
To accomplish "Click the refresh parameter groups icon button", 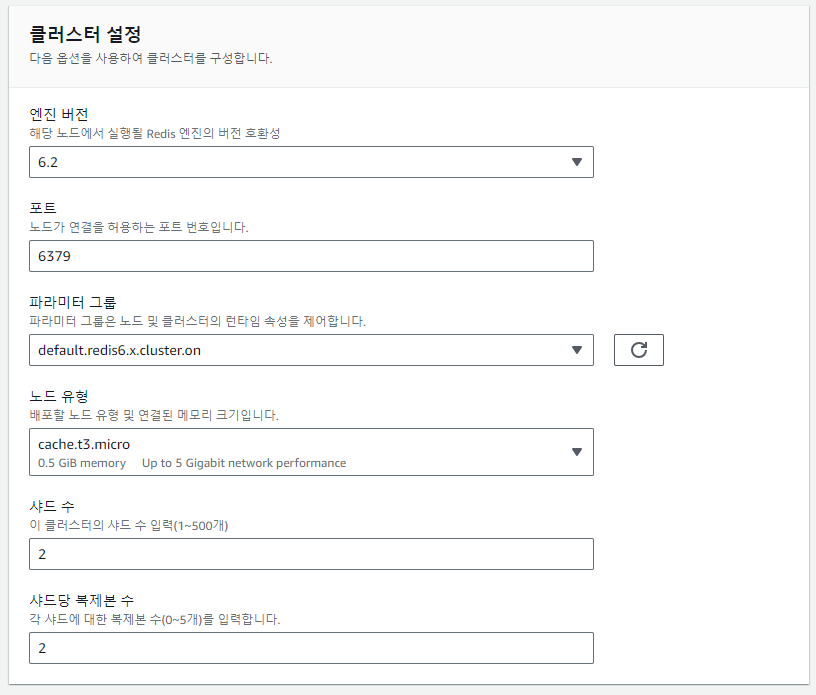I will (x=639, y=350).
